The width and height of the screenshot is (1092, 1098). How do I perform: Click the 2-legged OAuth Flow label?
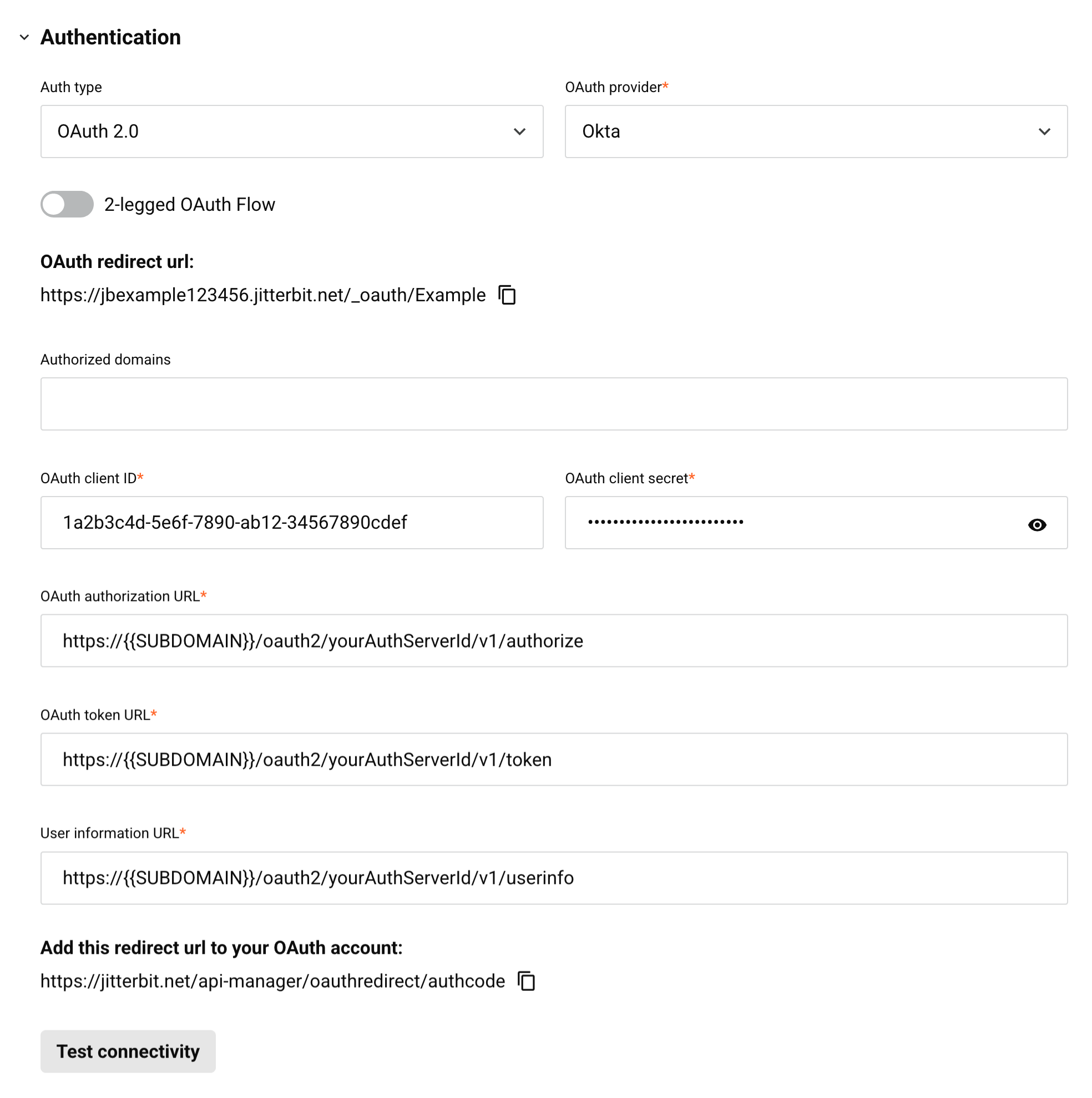tap(189, 205)
